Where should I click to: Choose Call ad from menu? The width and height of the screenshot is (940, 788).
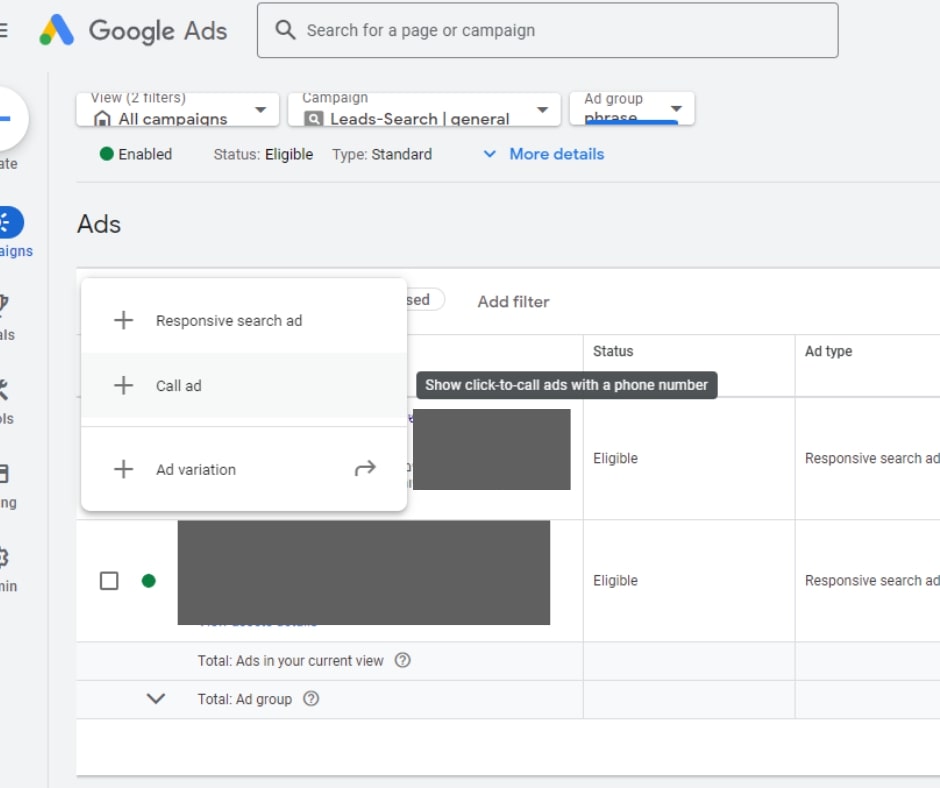(x=244, y=386)
